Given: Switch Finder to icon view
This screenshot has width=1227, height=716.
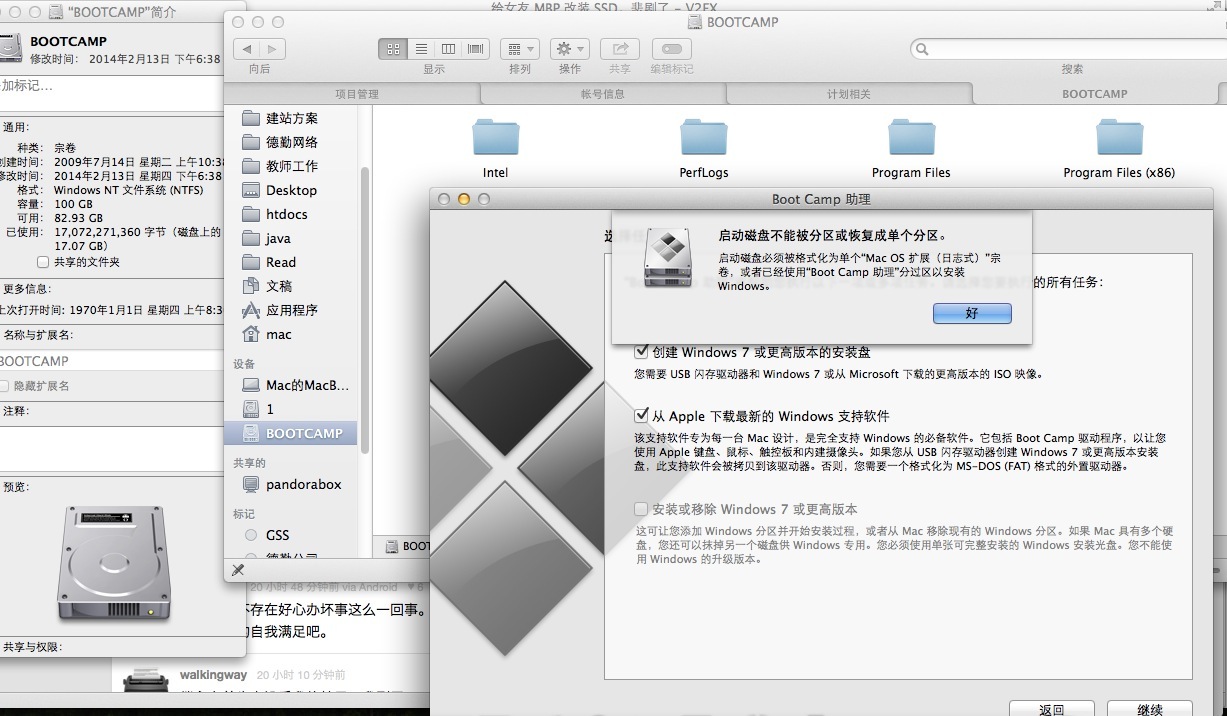Looking at the screenshot, I should click(393, 48).
